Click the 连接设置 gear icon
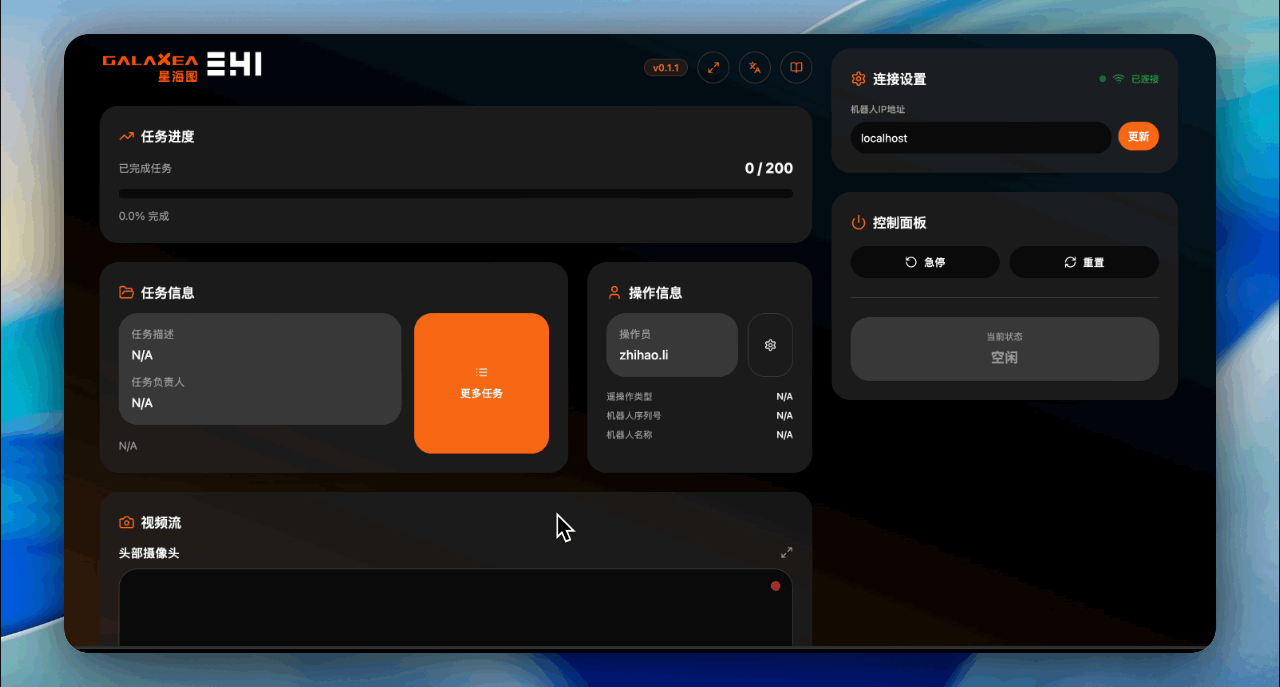 (857, 78)
